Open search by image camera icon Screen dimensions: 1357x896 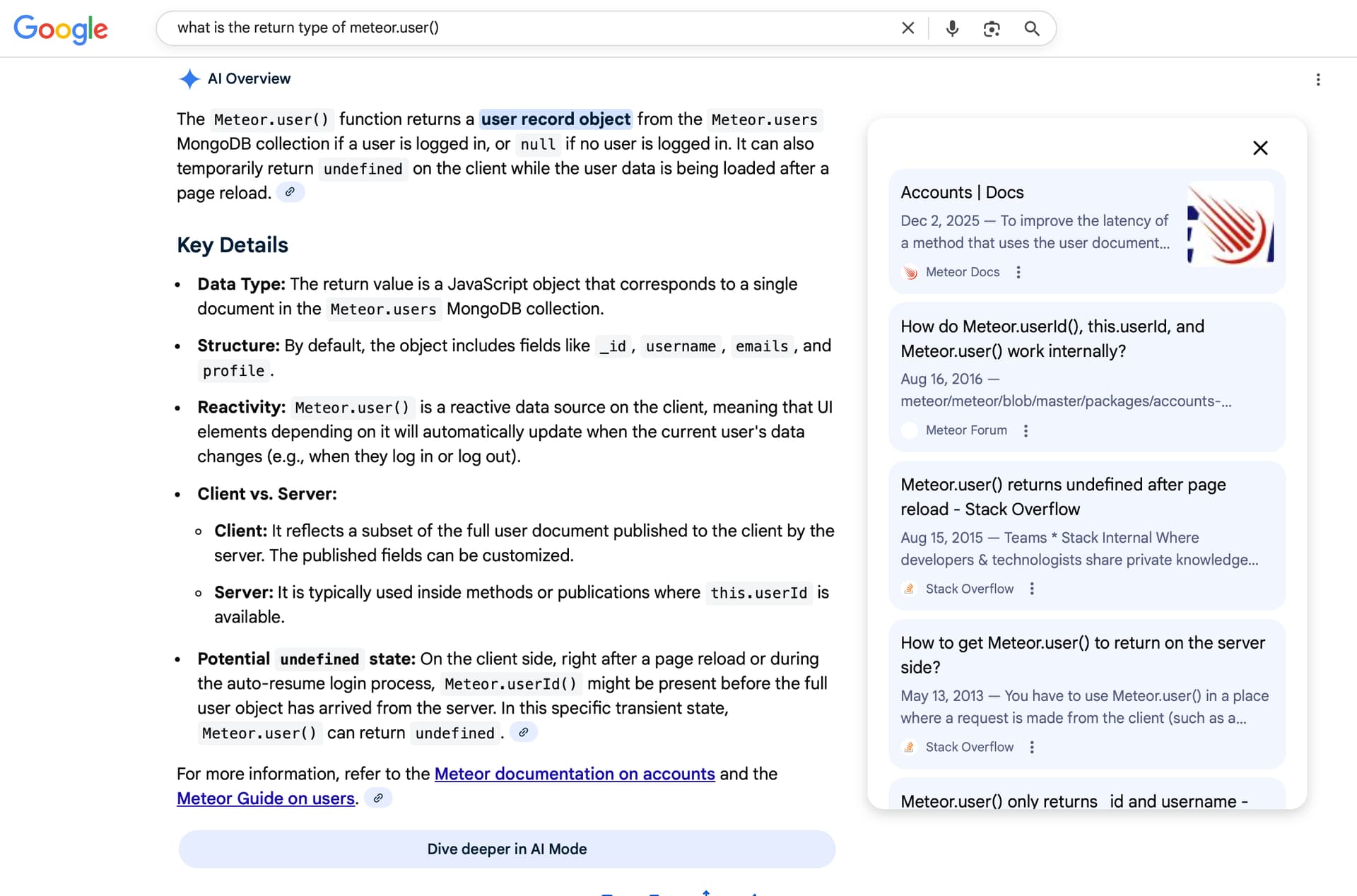pos(992,28)
